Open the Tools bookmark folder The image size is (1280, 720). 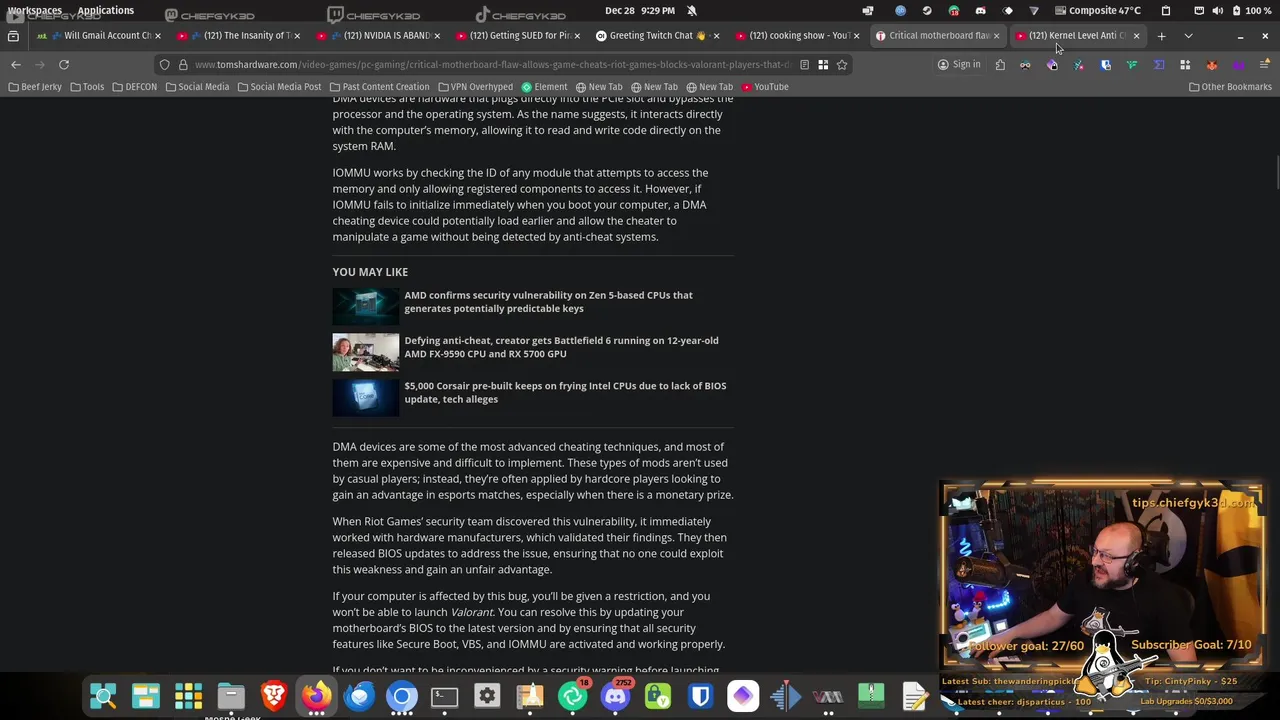coord(87,87)
